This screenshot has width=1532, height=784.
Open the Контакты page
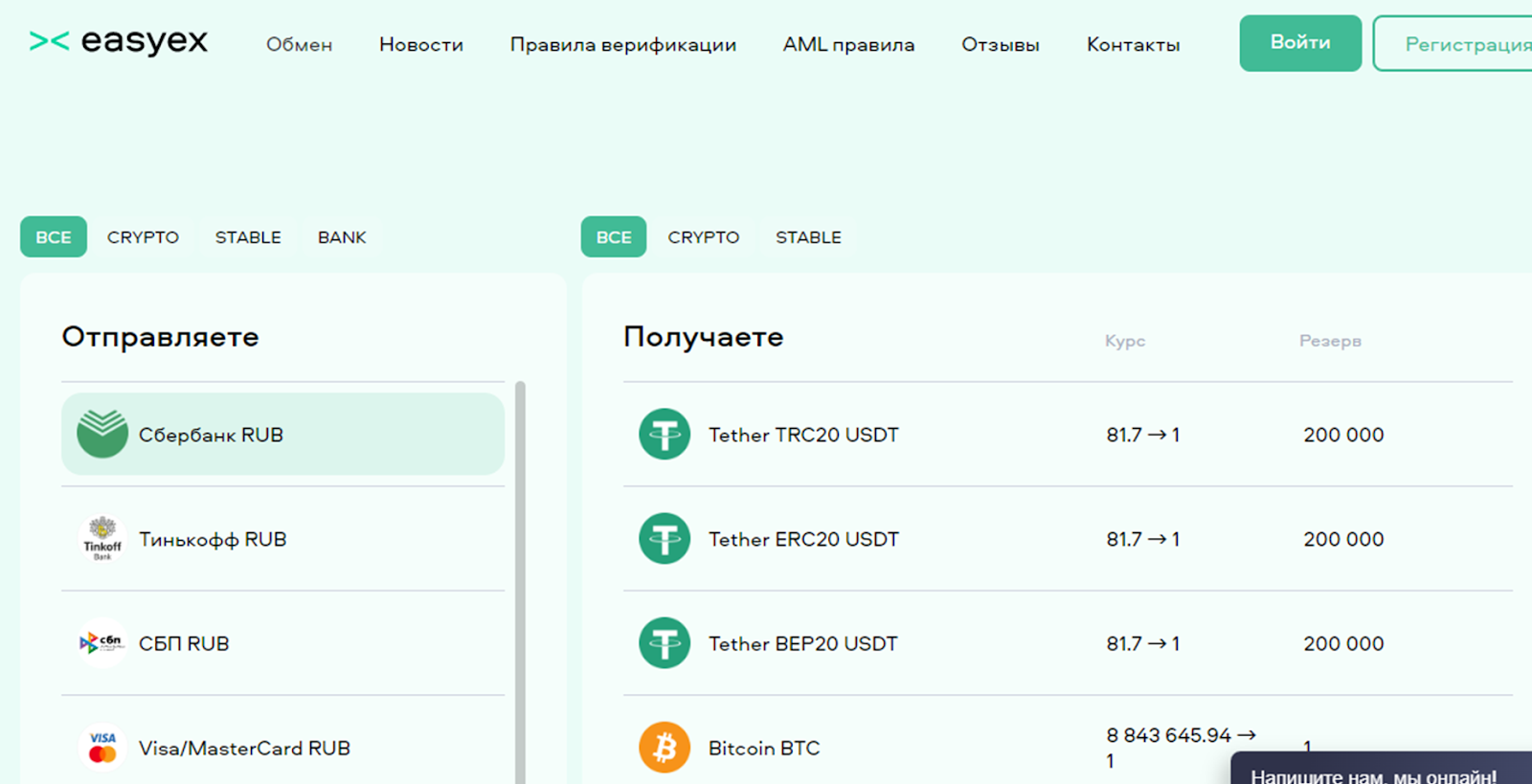(1133, 45)
